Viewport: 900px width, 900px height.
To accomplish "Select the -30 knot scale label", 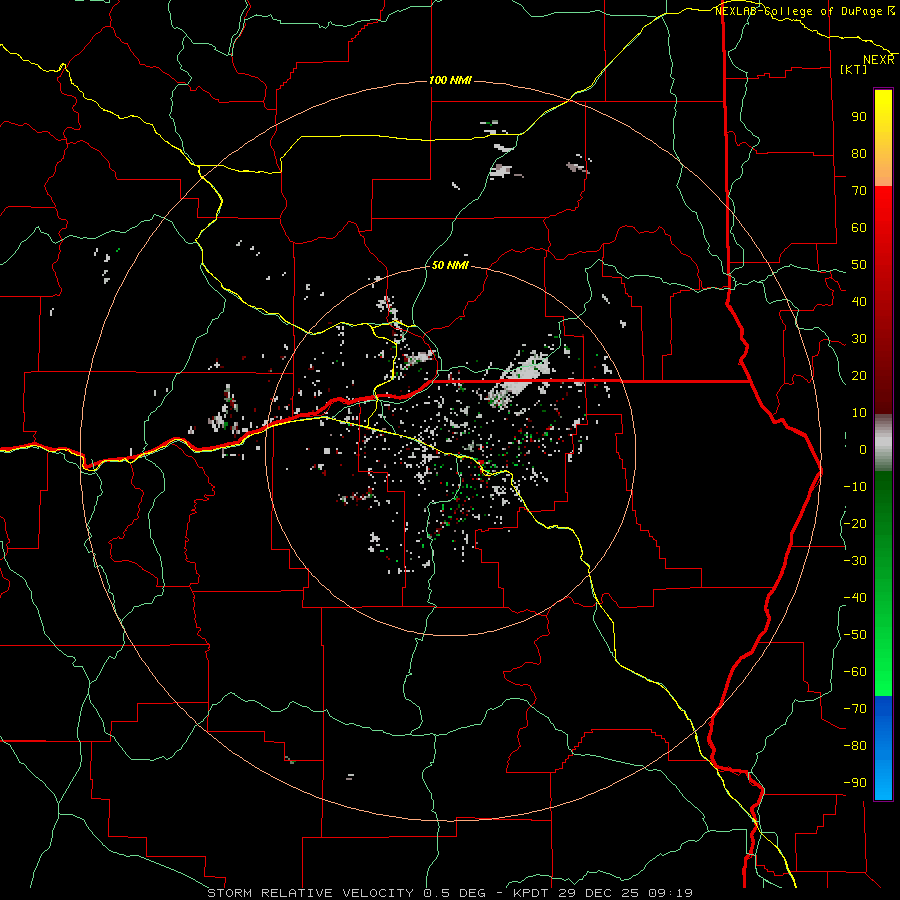I will pyautogui.click(x=855, y=561).
